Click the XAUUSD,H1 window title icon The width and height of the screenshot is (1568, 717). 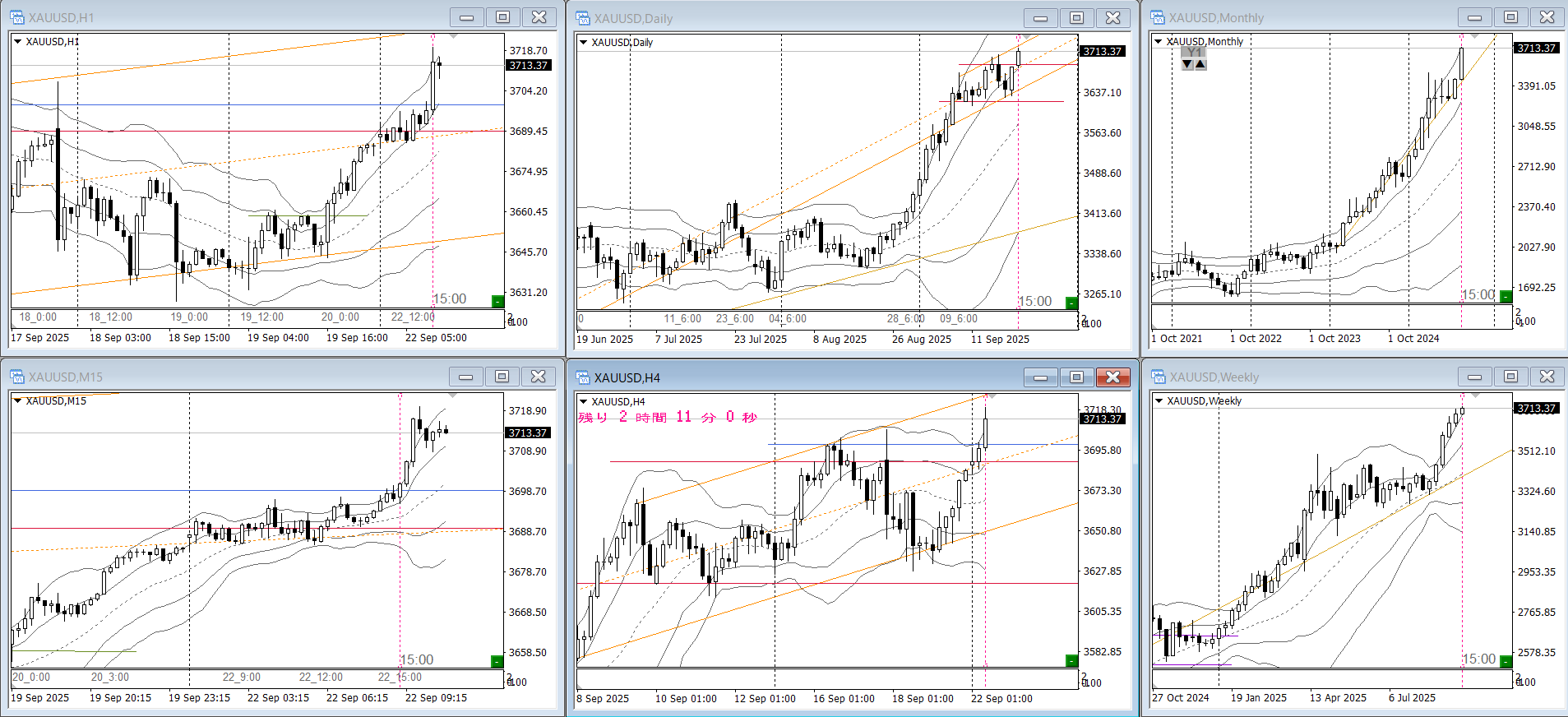point(17,17)
